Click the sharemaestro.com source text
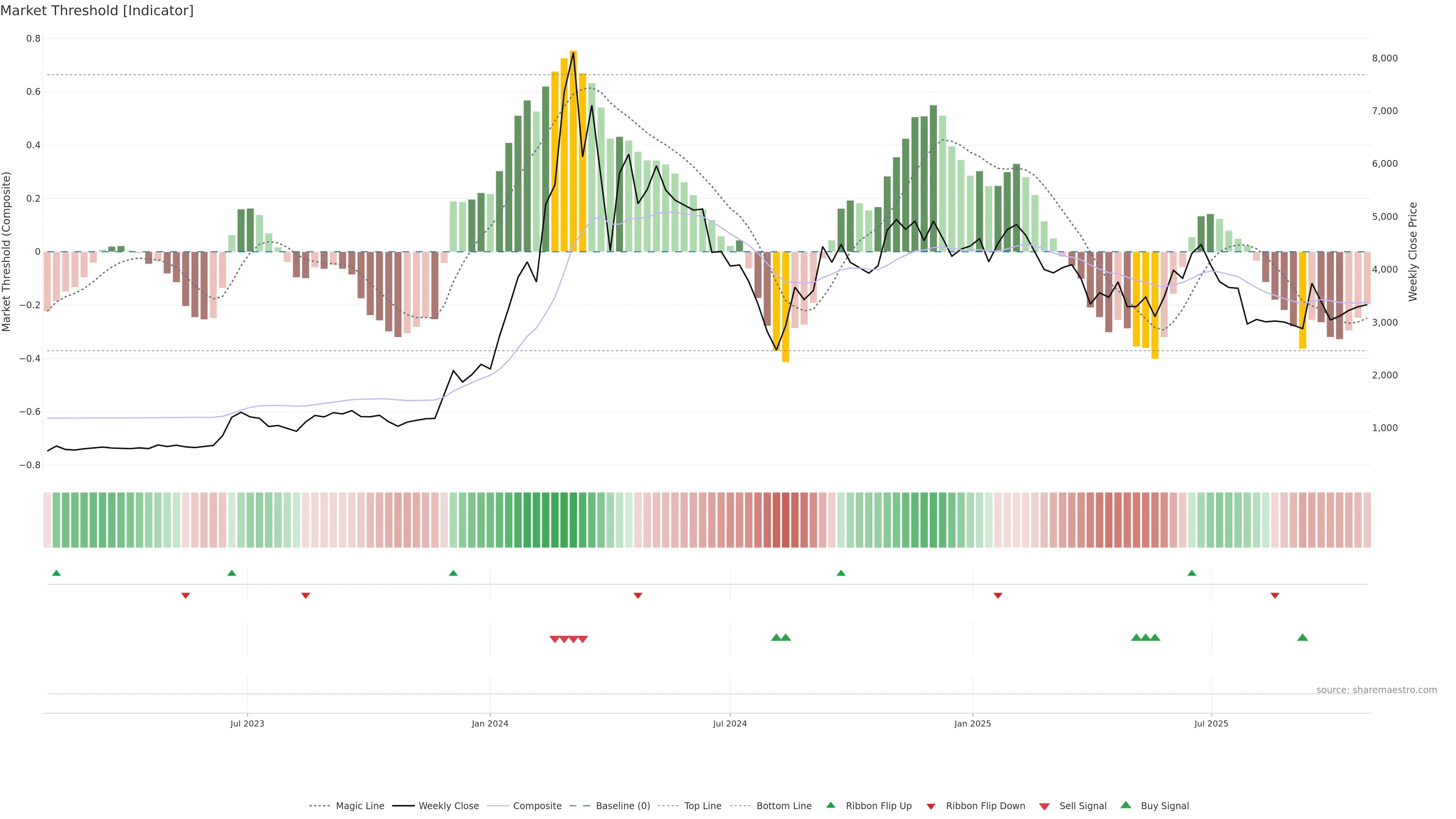The width and height of the screenshot is (1456, 819). point(1376,690)
